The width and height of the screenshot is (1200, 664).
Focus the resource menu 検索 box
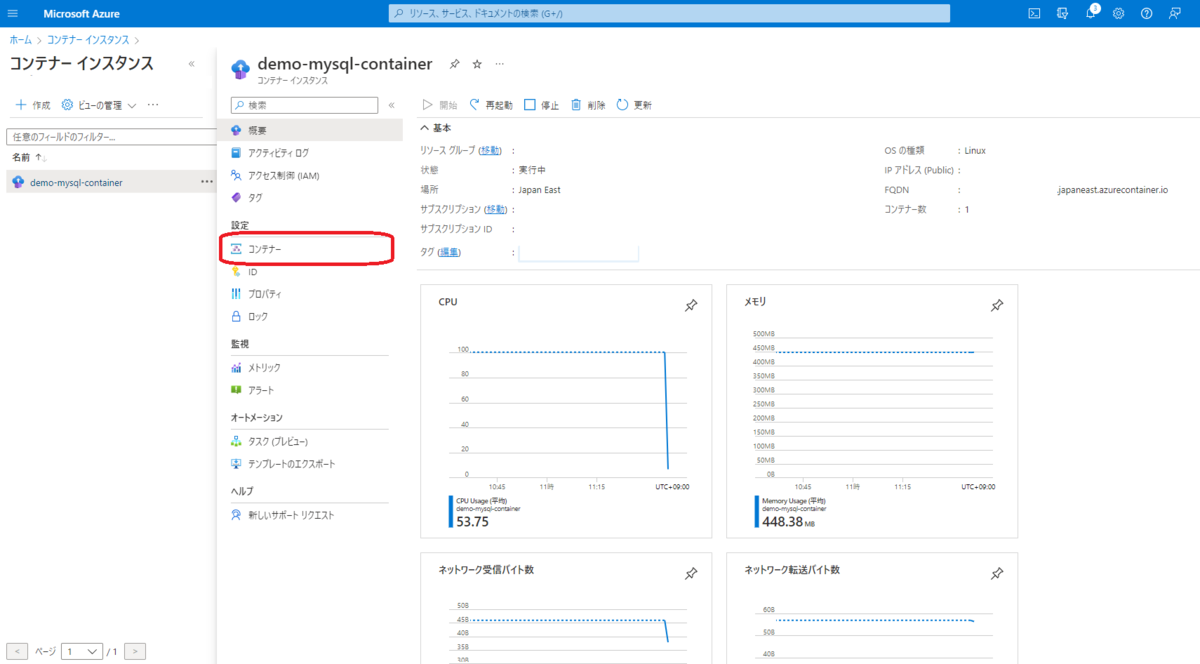coord(305,105)
